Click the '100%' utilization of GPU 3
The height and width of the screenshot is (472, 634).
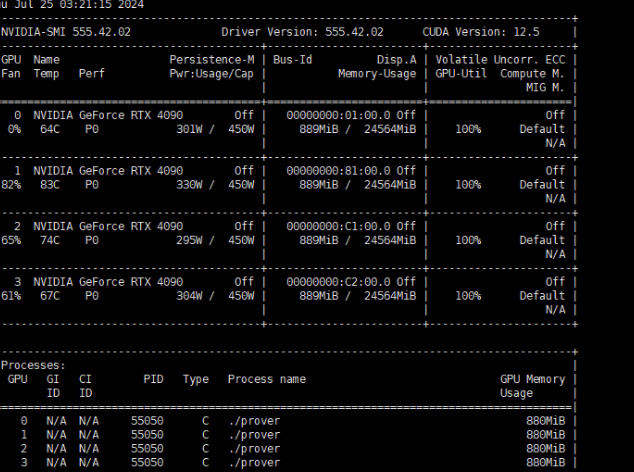pyautogui.click(x=468, y=296)
